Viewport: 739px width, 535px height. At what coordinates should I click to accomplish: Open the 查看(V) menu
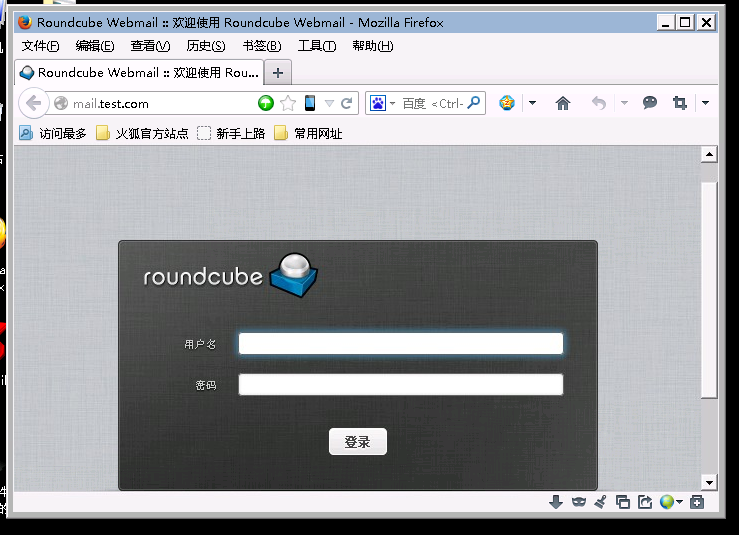150,46
